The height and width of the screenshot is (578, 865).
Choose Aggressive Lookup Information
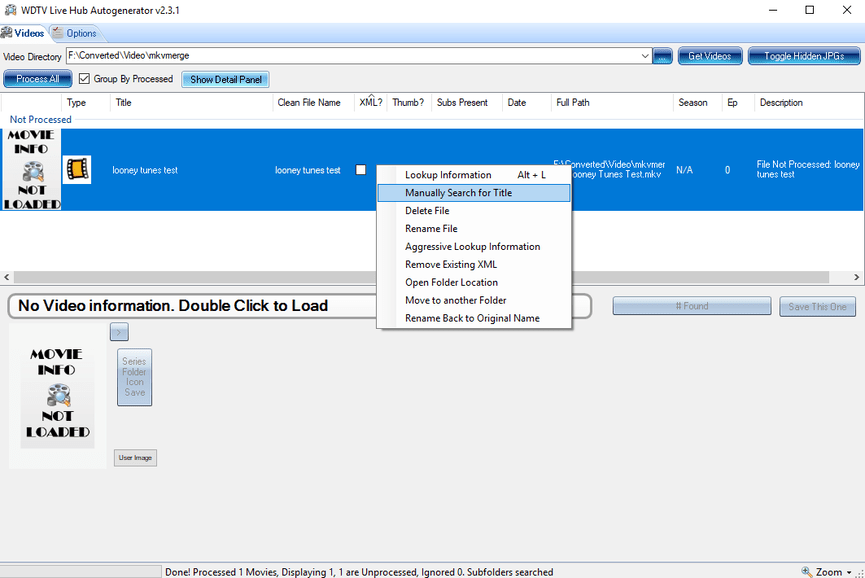pos(474,247)
